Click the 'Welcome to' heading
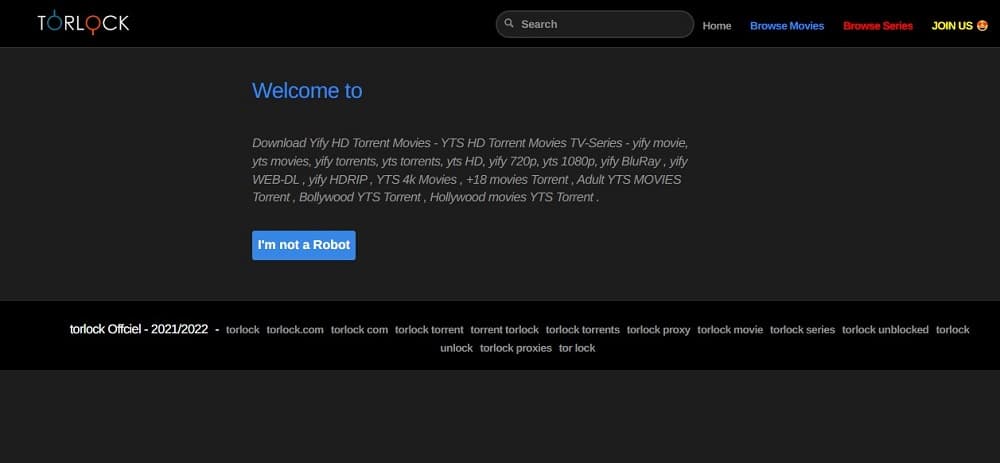Viewport: 1000px width, 463px height. tap(307, 91)
